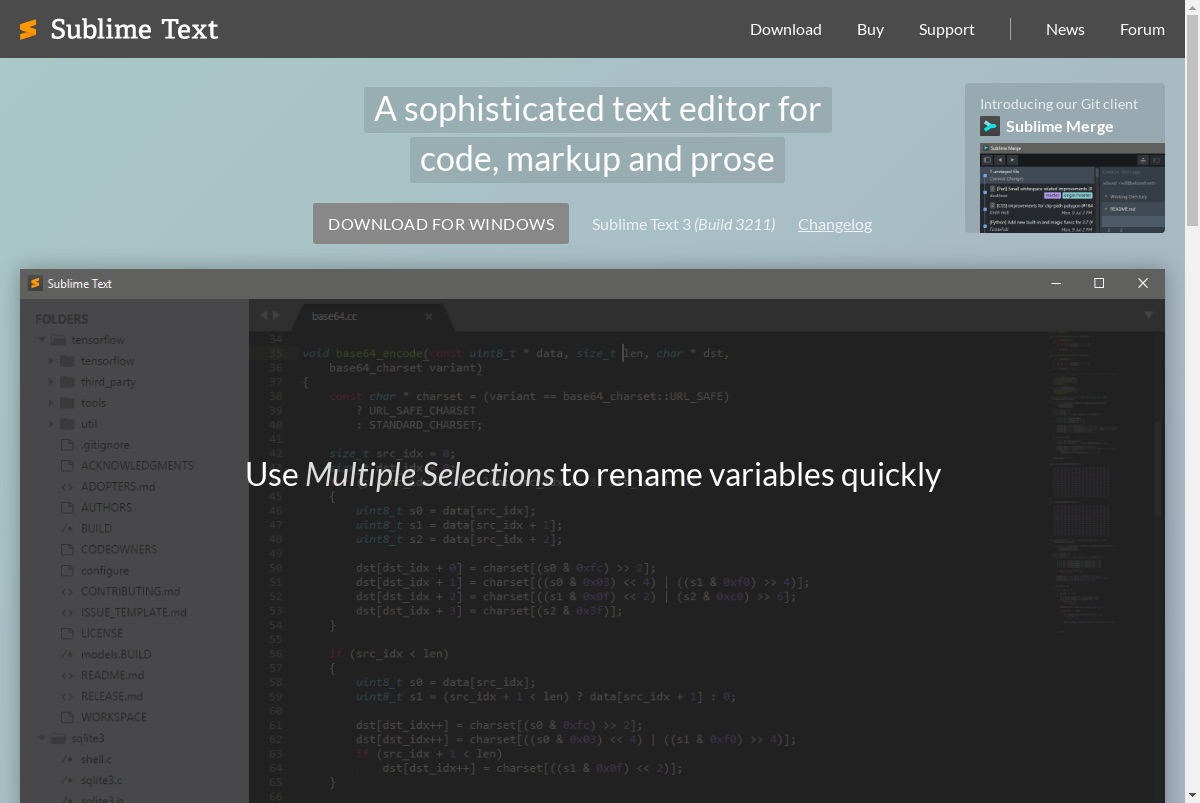Open the Changelog link
Viewport: 1200px width, 803px height.
click(835, 224)
